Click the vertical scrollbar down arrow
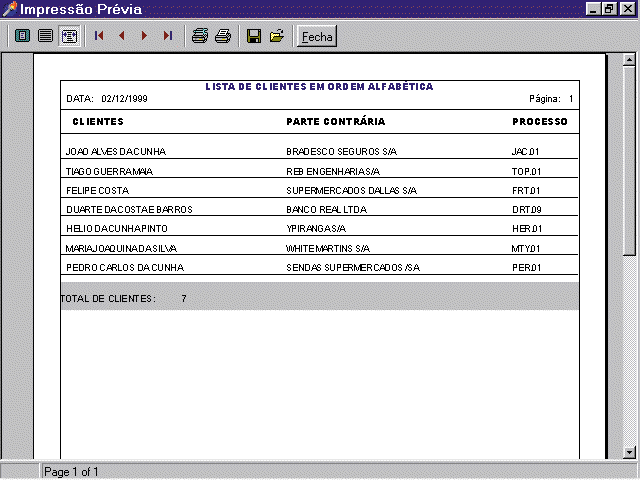 pyautogui.click(x=630, y=452)
